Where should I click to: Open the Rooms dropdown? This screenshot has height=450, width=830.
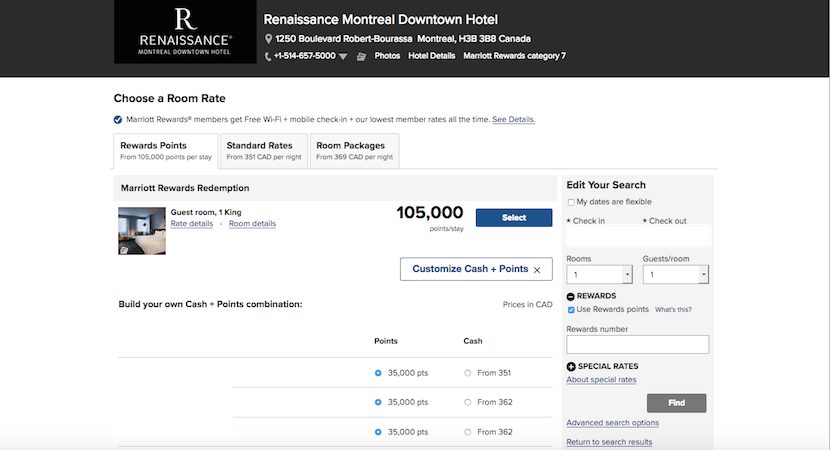point(599,274)
